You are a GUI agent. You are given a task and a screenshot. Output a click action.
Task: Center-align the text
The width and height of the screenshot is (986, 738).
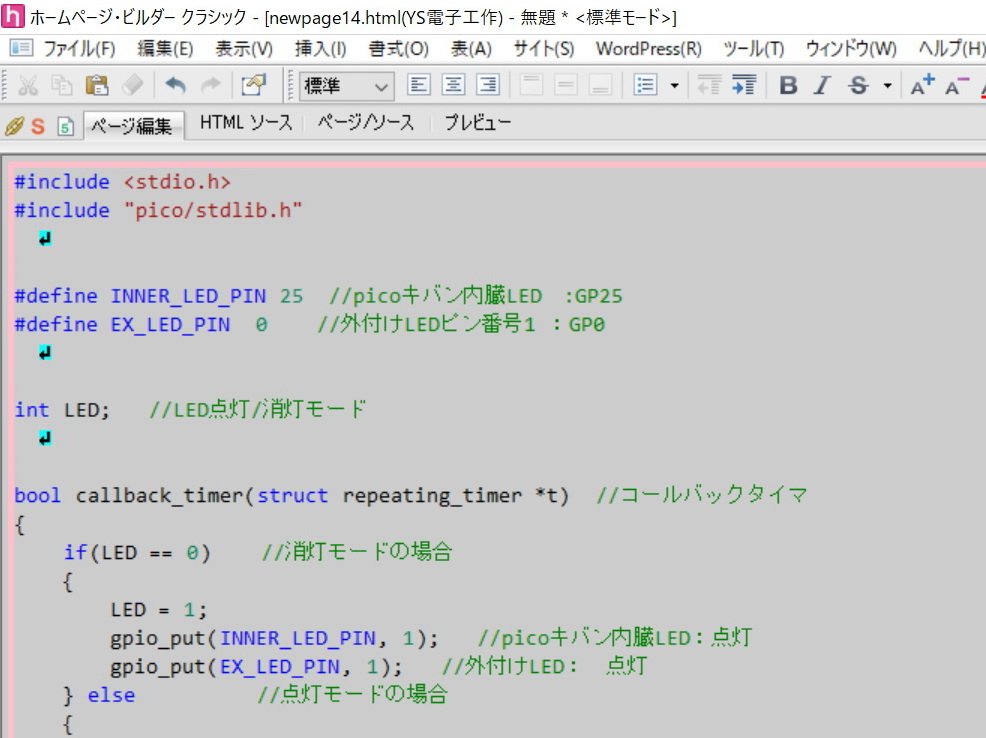(x=453, y=86)
